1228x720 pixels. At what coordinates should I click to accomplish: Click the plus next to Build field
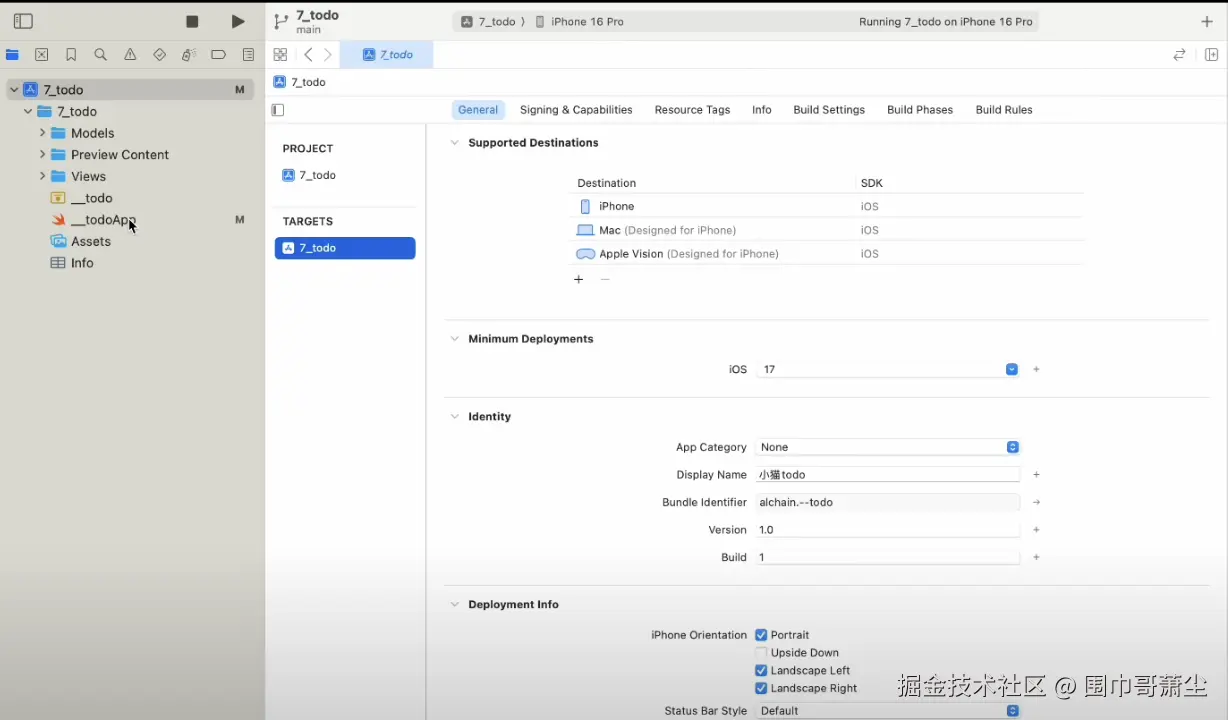point(1036,557)
